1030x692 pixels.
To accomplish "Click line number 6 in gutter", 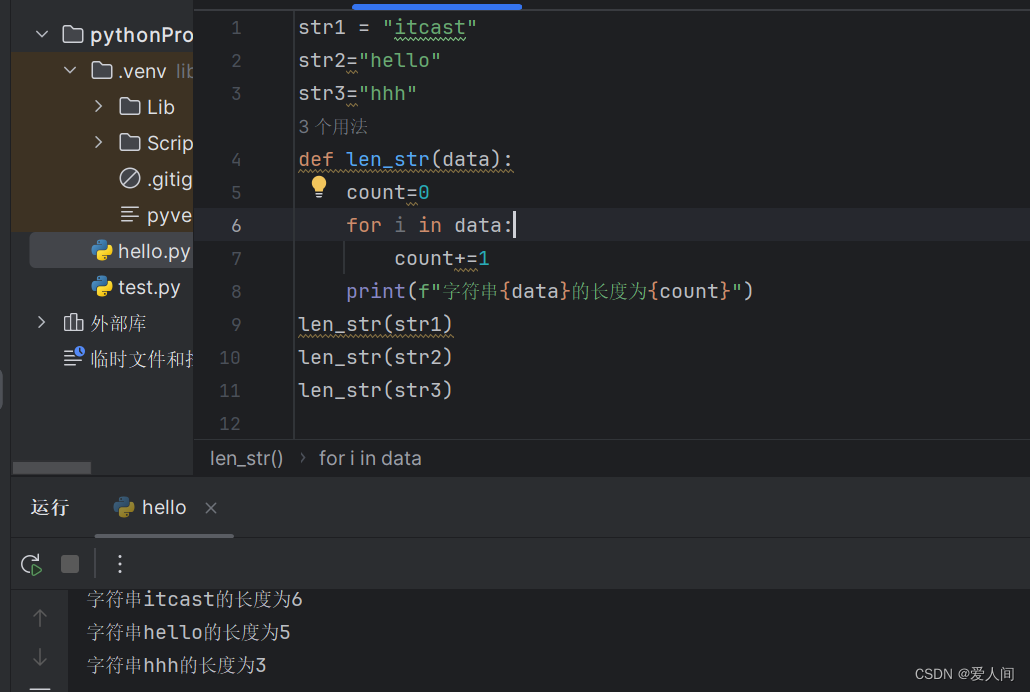I will (236, 225).
